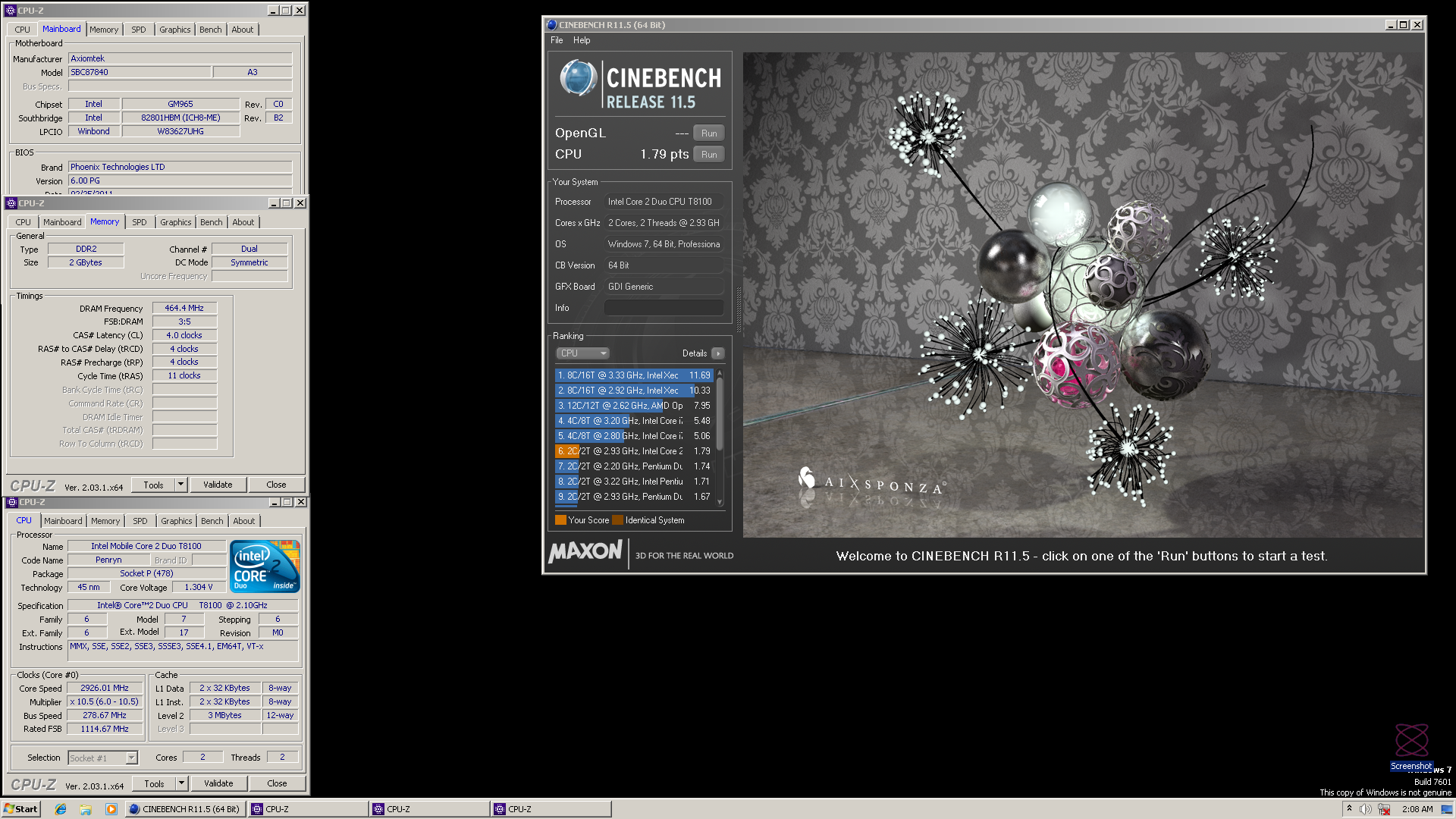Open the Help menu in Cinebench
Screen dimensions: 1456x819
coord(582,40)
